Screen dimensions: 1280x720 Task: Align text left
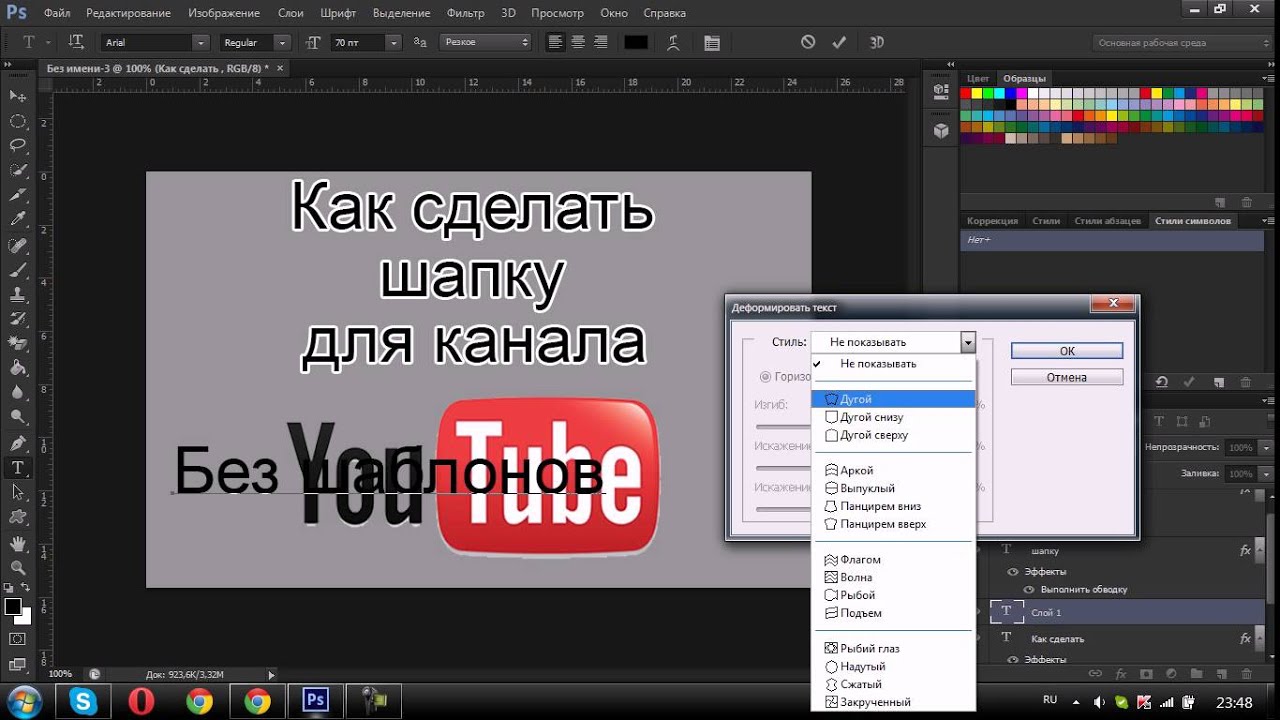pos(556,42)
